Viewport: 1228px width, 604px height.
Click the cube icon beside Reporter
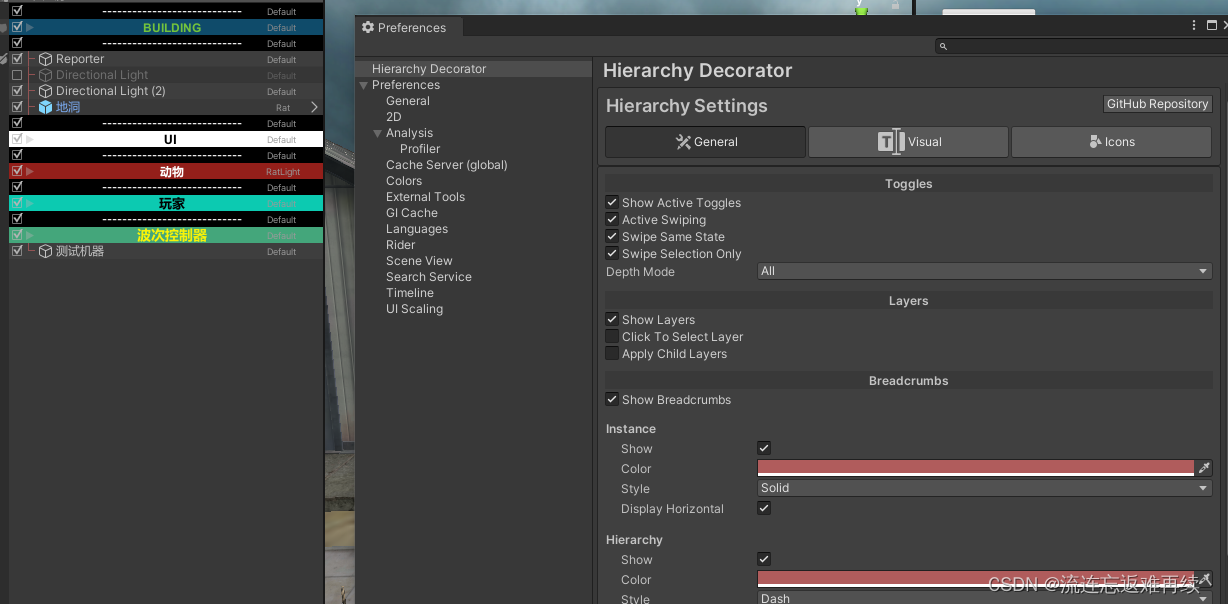pyautogui.click(x=45, y=59)
